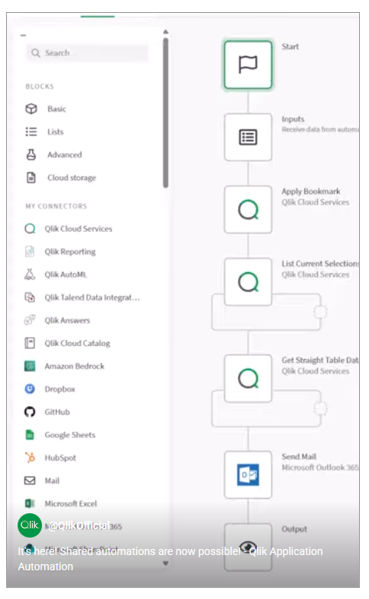Click the sidebar scroll down arrow

tap(165, 563)
